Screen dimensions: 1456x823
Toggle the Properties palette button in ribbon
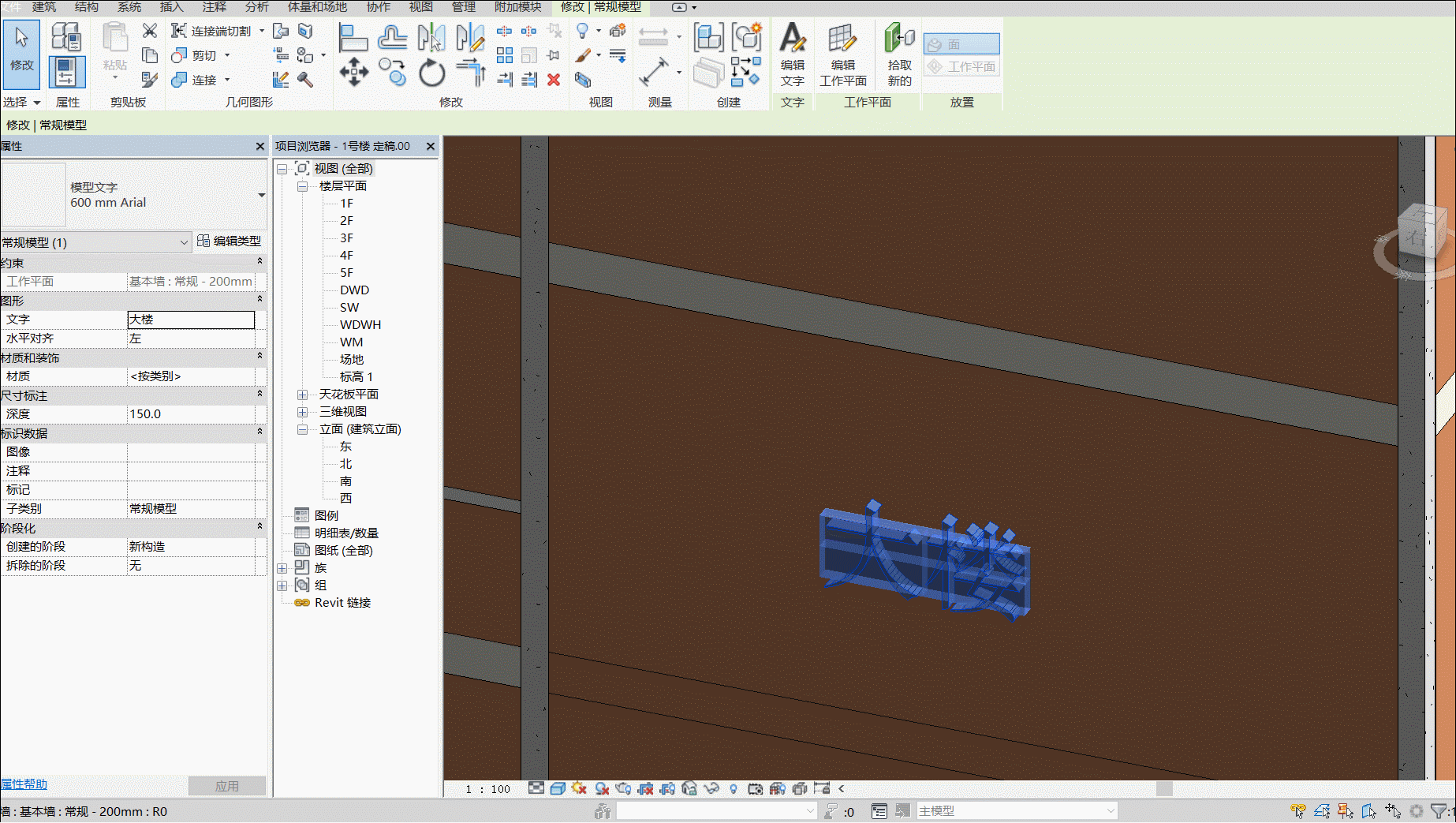click(66, 72)
